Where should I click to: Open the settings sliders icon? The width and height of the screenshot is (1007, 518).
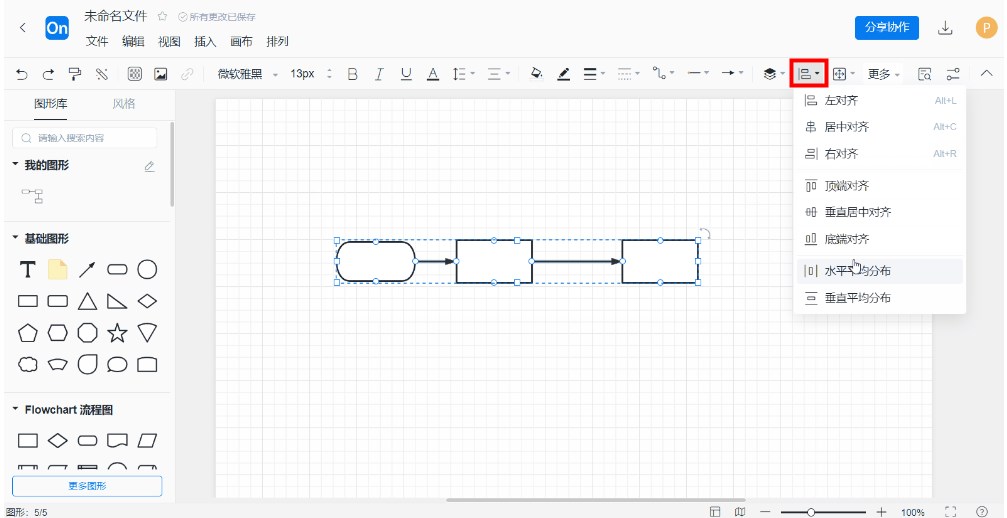point(952,74)
